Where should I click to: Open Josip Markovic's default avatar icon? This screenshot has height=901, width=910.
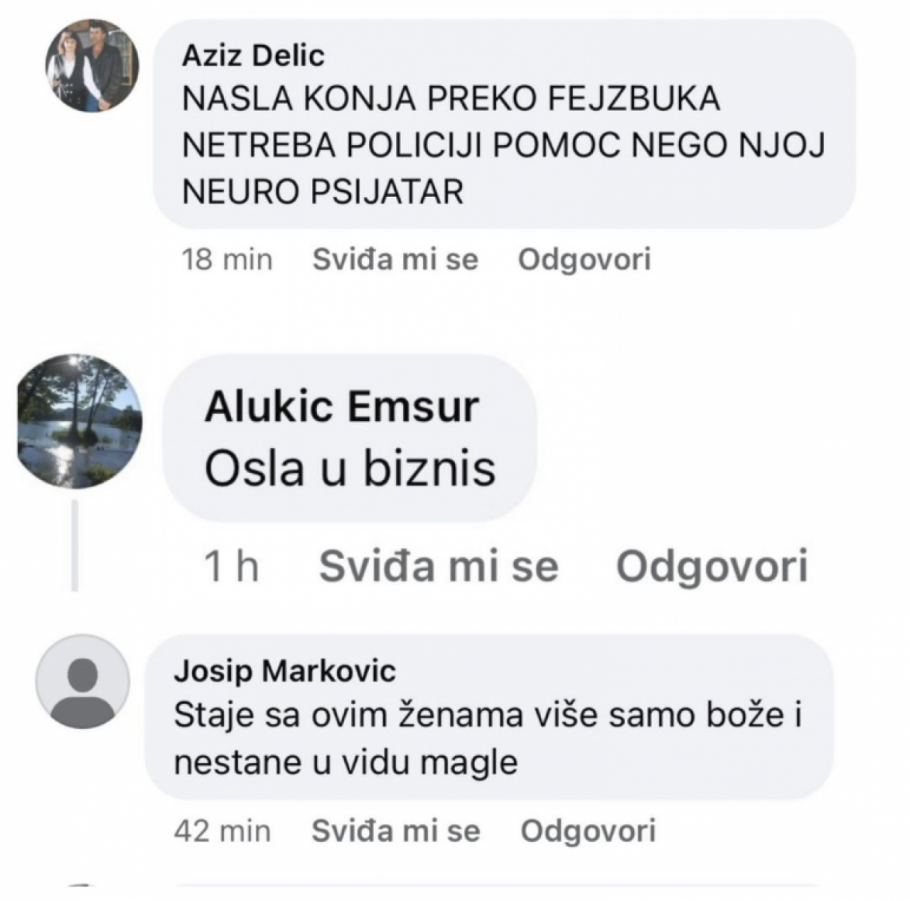82,682
